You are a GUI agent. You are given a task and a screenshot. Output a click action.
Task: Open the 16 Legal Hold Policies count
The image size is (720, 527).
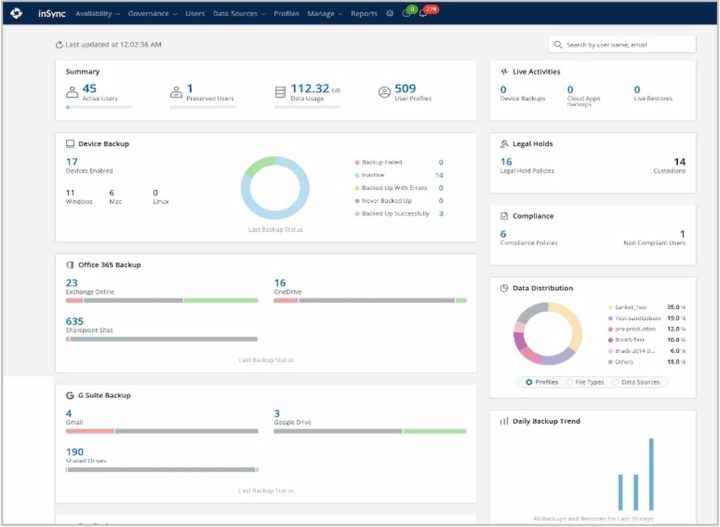coord(506,162)
